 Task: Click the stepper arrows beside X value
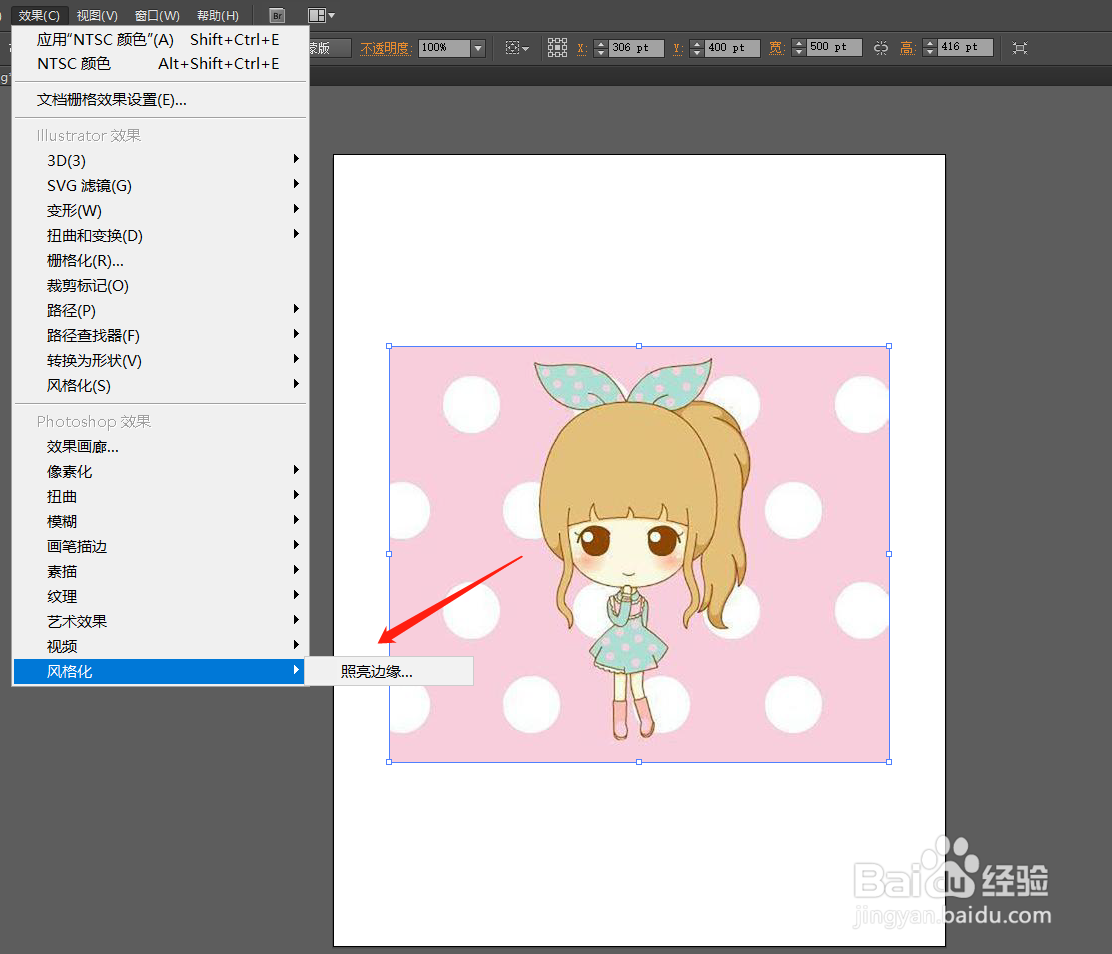pyautogui.click(x=601, y=48)
